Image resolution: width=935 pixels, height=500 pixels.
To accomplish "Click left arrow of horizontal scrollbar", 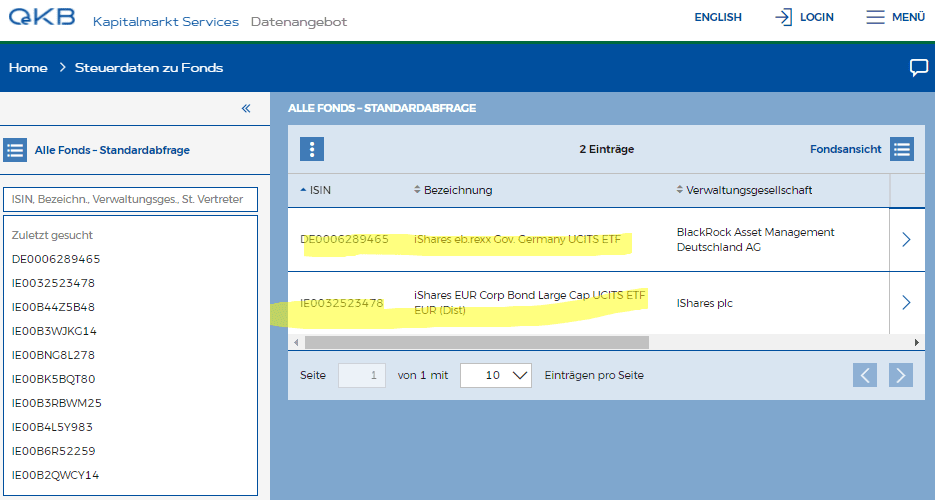I will click(x=296, y=342).
